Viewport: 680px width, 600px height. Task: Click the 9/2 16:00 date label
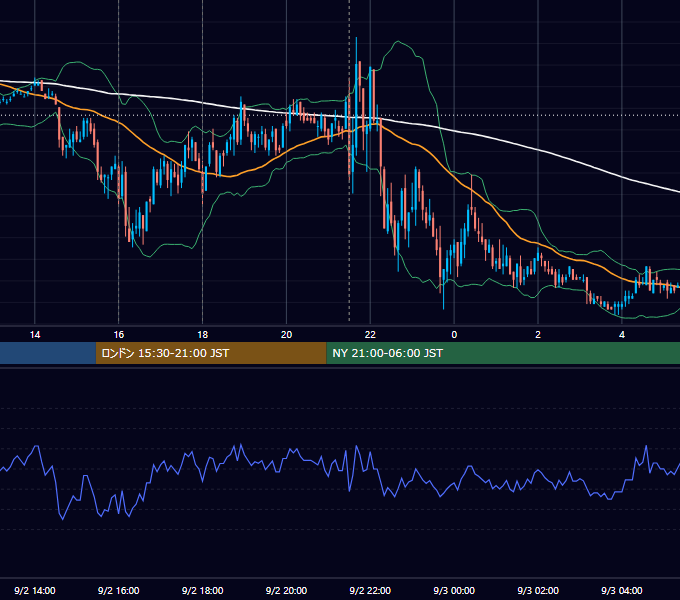tap(118, 590)
